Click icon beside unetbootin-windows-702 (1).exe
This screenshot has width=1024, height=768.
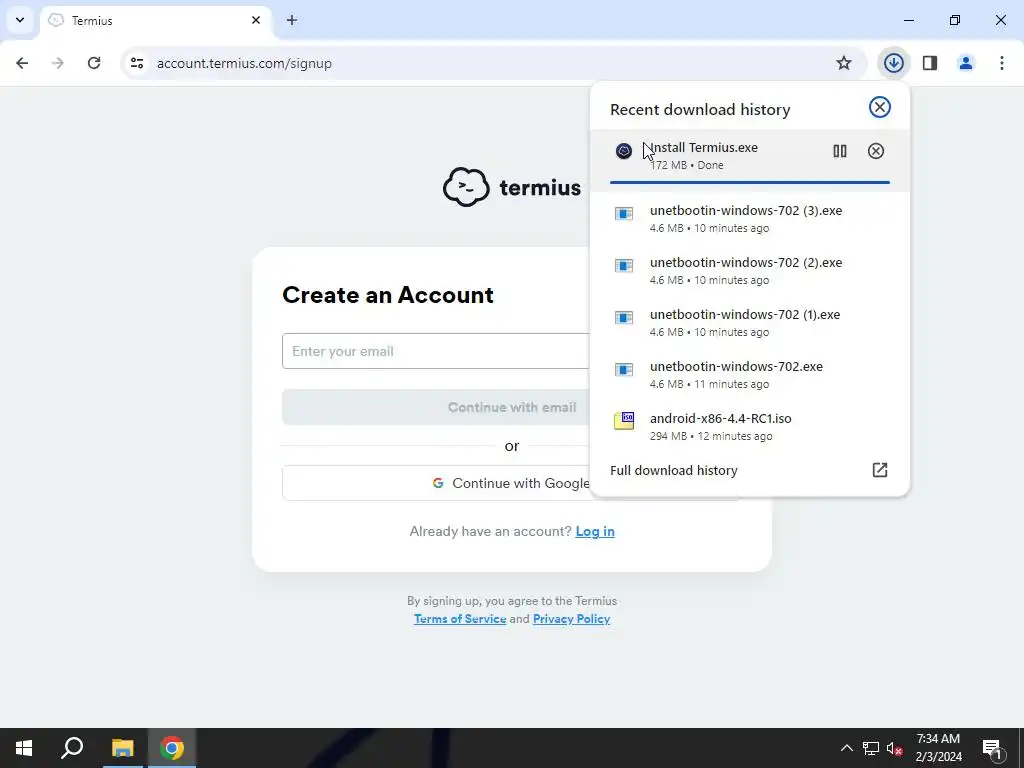coord(624,317)
